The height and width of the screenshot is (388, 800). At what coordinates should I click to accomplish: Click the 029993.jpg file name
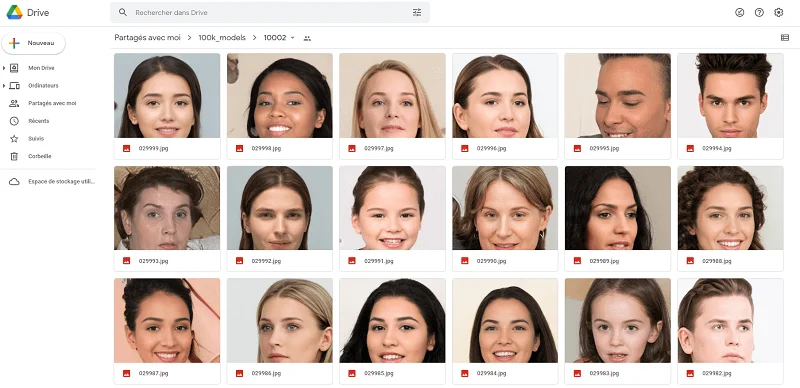pos(154,261)
